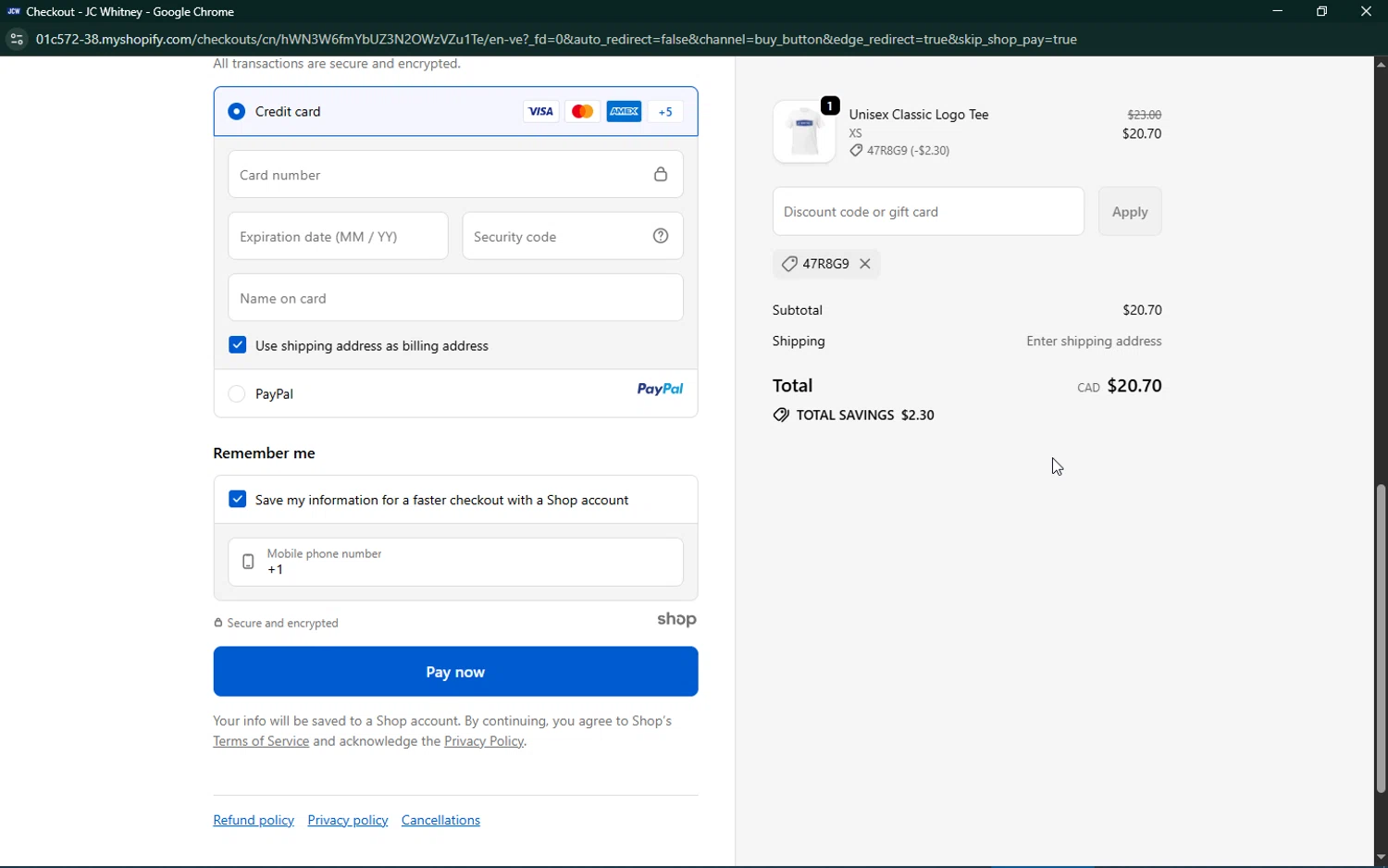The height and width of the screenshot is (868, 1388).
Task: Uncheck Use shipping address as billing address
Action: click(x=238, y=345)
